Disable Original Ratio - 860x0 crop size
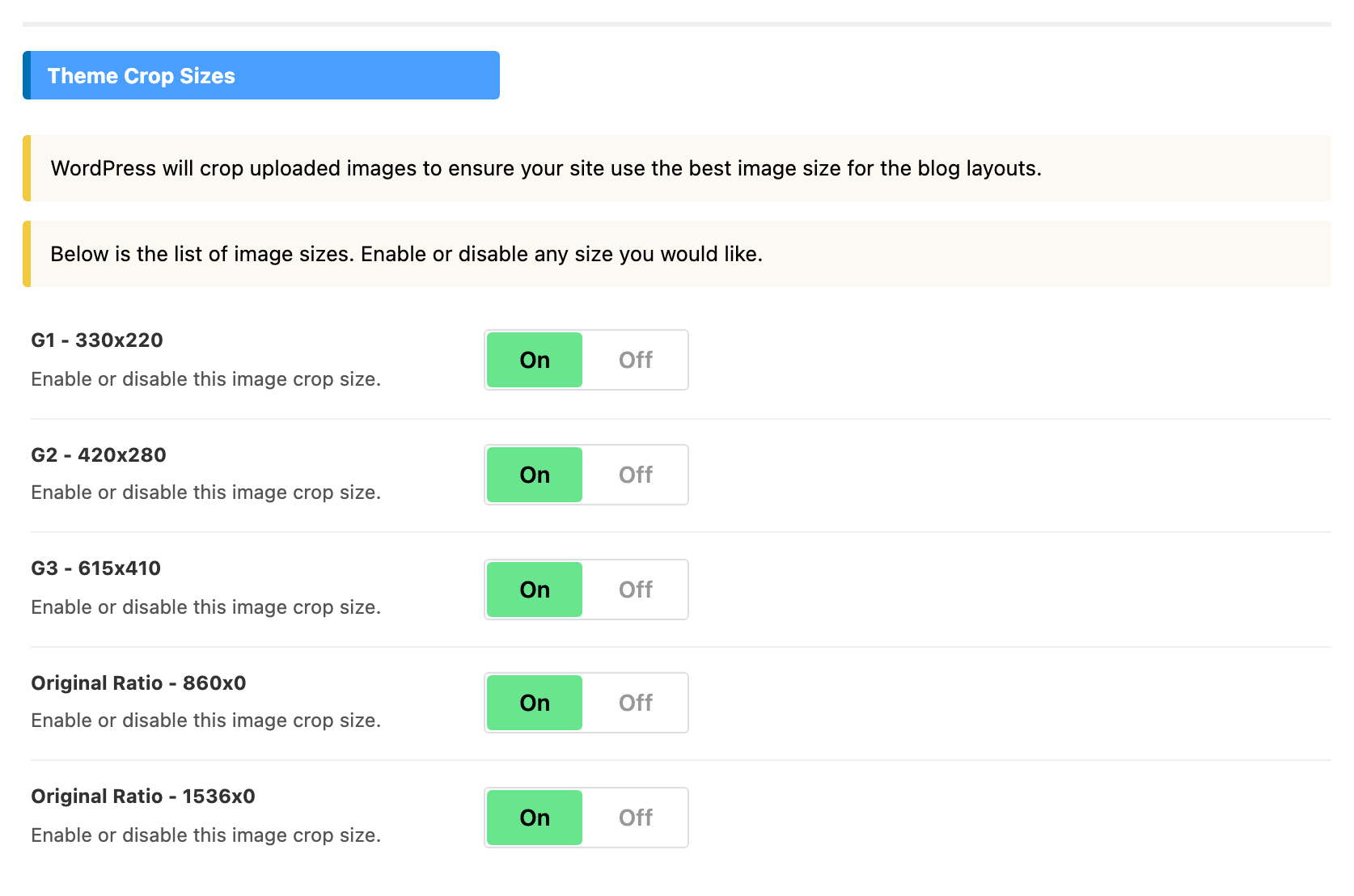 (x=636, y=703)
